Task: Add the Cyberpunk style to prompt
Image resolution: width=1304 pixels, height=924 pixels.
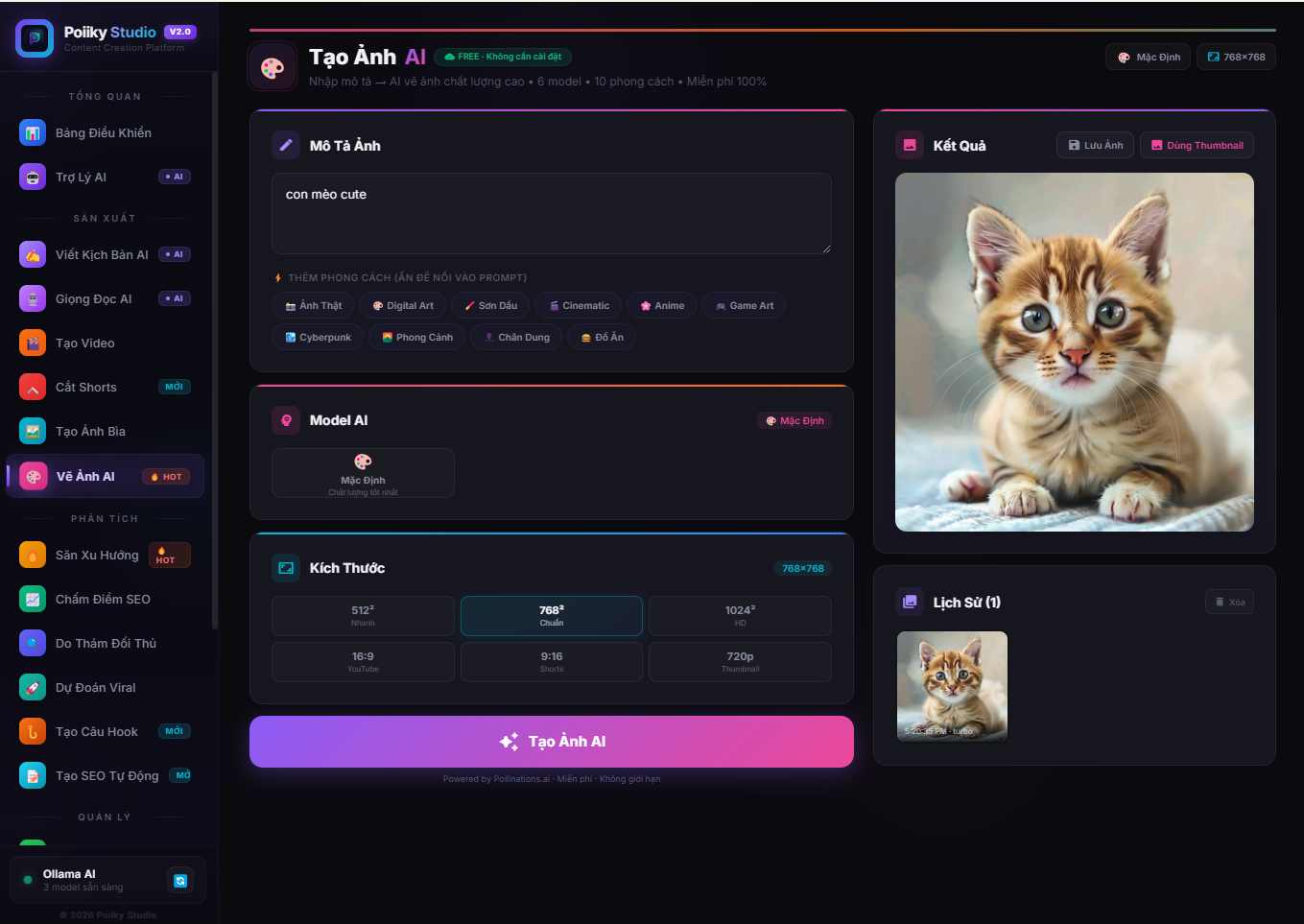Action: pyautogui.click(x=318, y=337)
